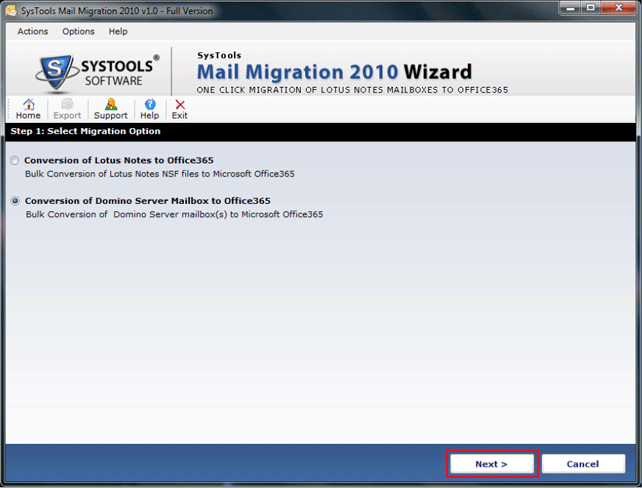Viewport: 642px width, 488px height.
Task: Click the Help toolbar icon
Action: click(x=149, y=109)
